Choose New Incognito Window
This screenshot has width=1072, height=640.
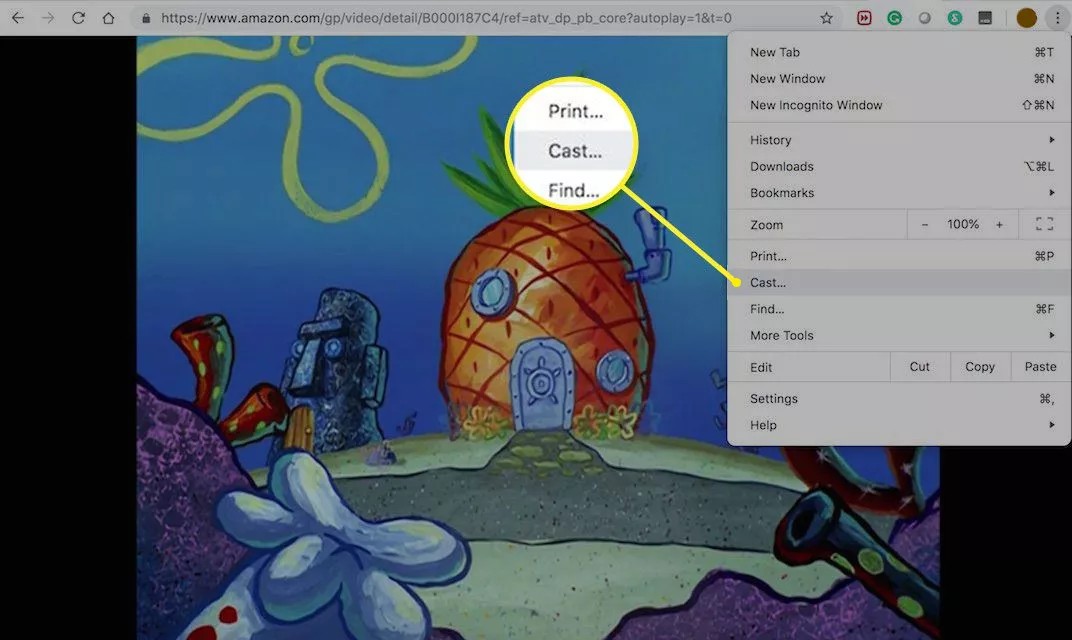pos(816,105)
